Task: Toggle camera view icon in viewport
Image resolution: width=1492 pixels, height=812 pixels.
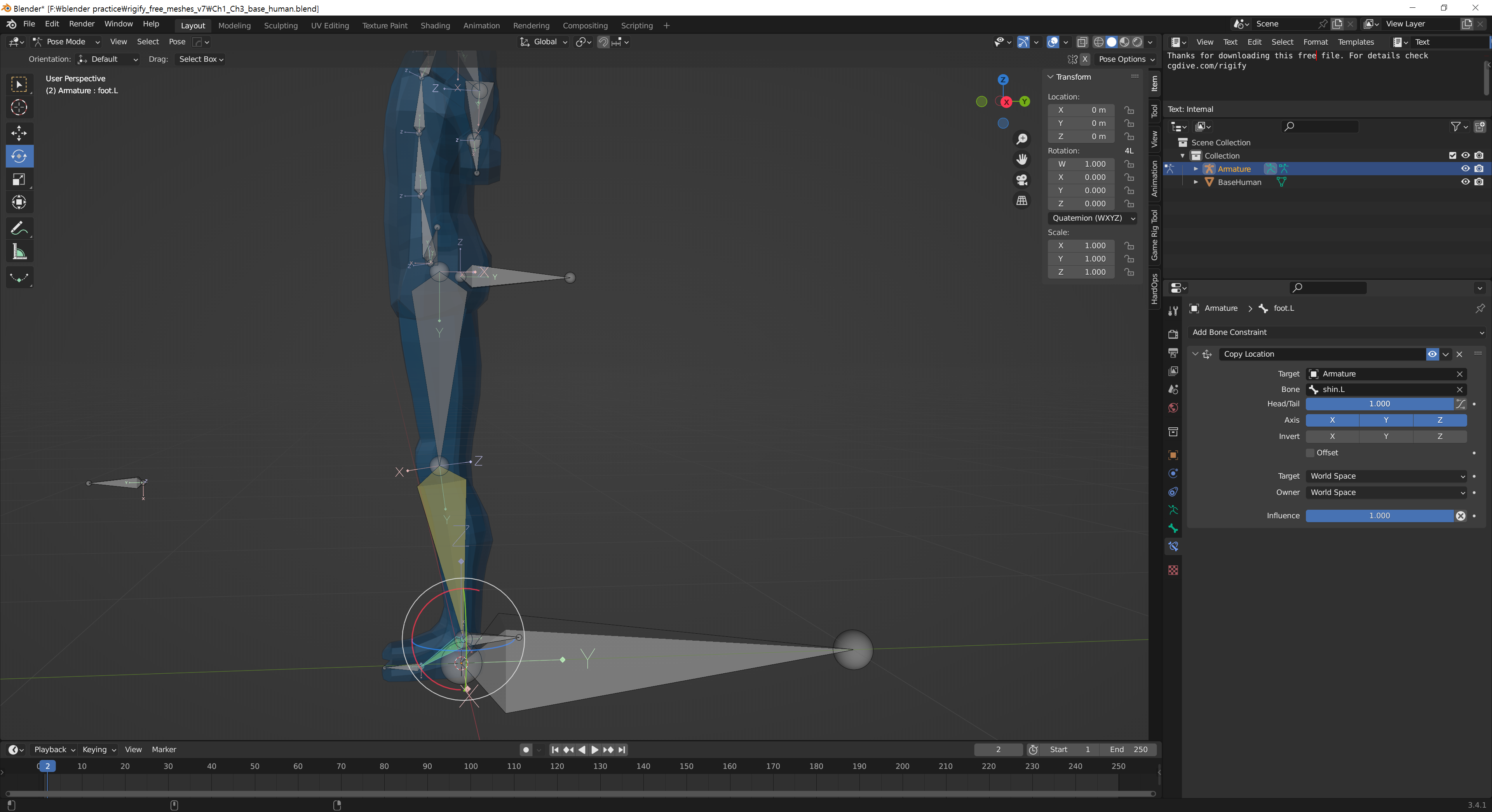Action: [x=1022, y=180]
